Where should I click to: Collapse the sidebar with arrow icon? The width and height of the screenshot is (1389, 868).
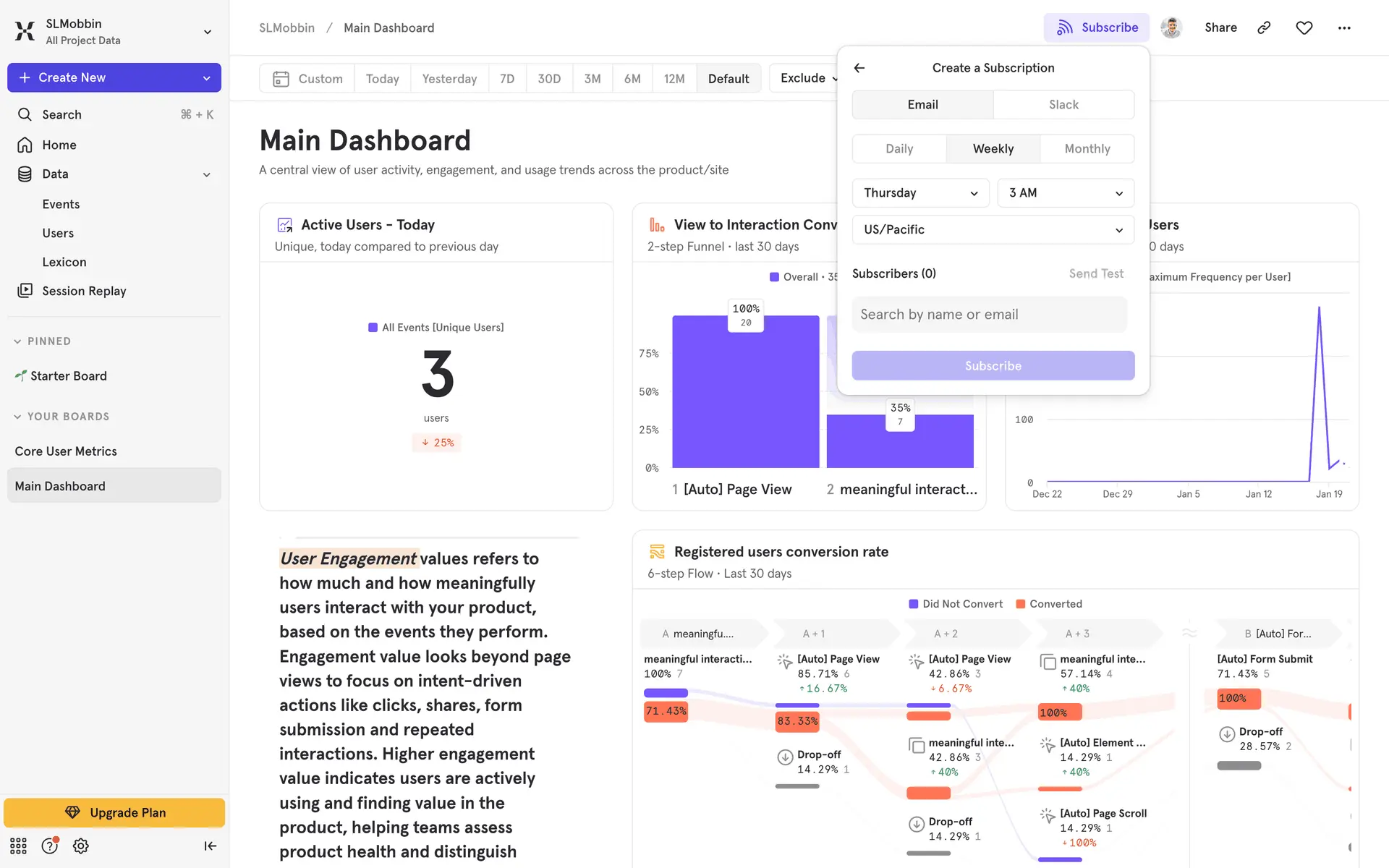point(210,846)
